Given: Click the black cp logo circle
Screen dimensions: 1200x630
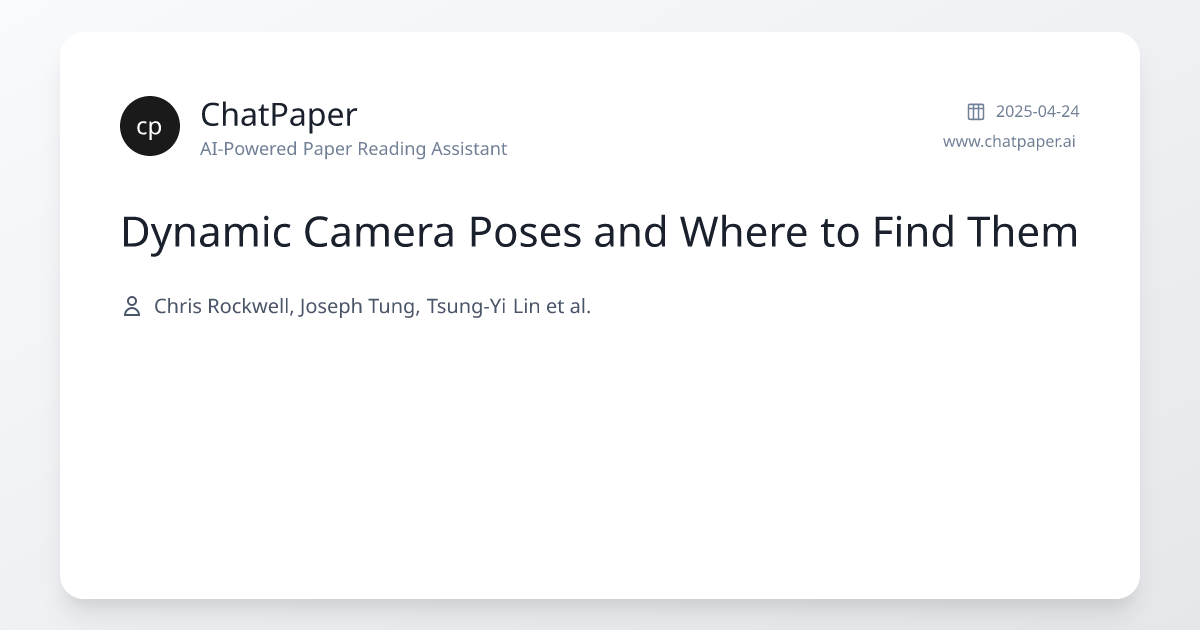Looking at the screenshot, I should click(150, 126).
